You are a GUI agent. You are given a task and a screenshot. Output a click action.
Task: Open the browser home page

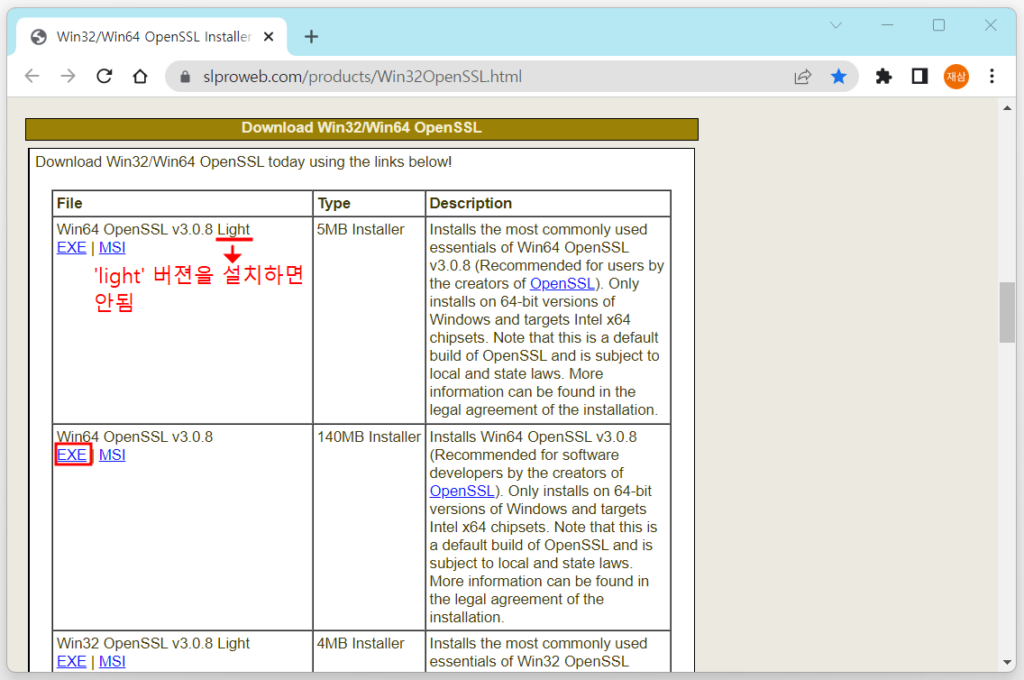tap(140, 76)
